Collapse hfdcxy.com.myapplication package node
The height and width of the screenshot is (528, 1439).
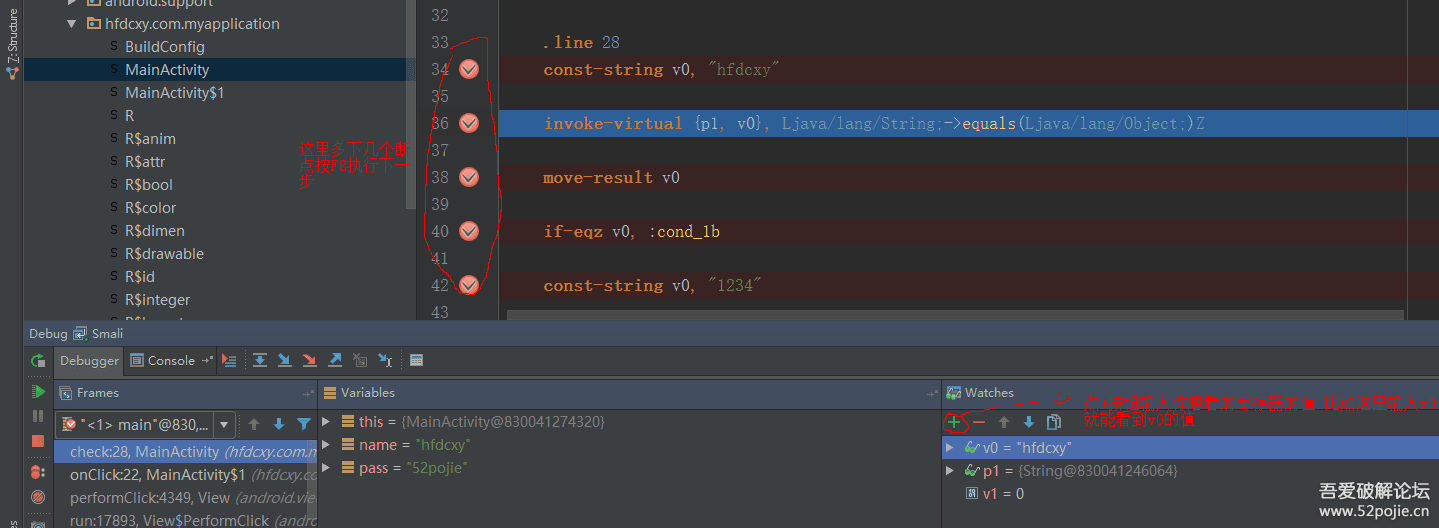[72, 23]
